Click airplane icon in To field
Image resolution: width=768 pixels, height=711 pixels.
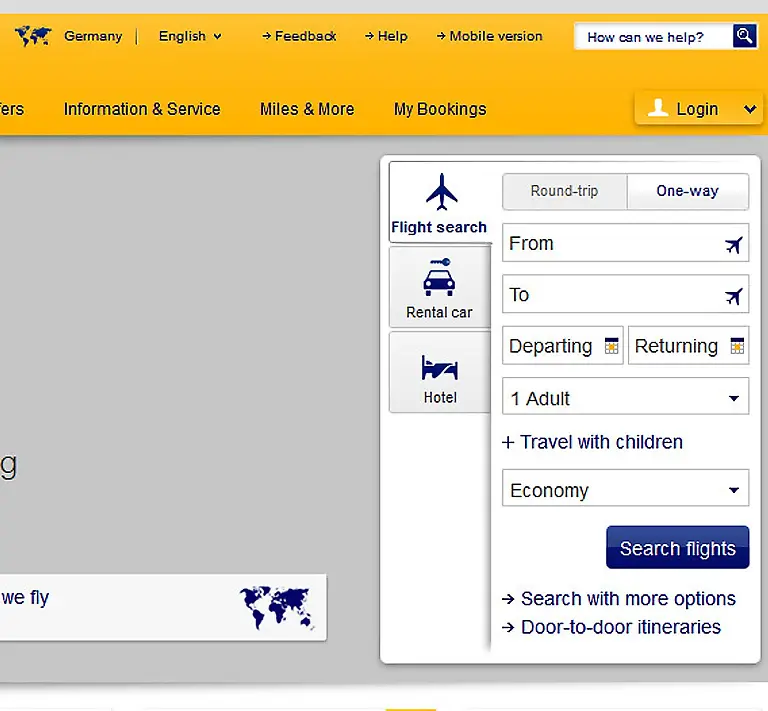click(734, 296)
